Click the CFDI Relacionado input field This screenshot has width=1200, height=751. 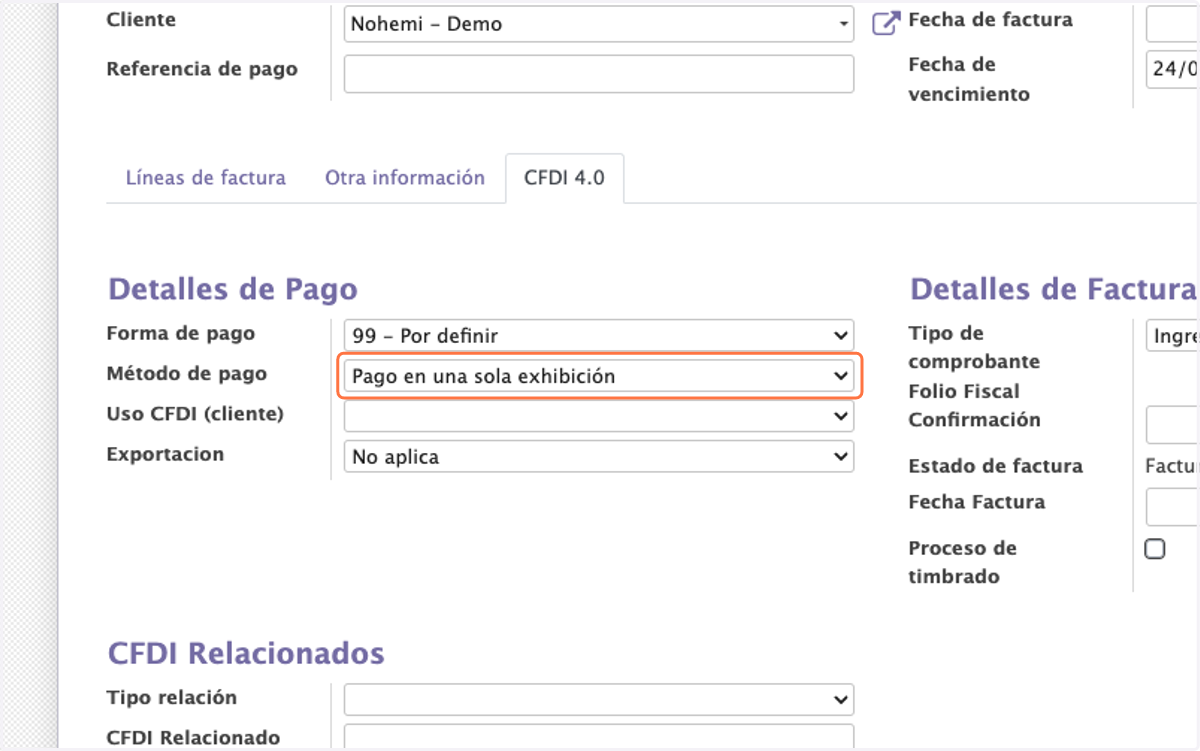tap(599, 737)
